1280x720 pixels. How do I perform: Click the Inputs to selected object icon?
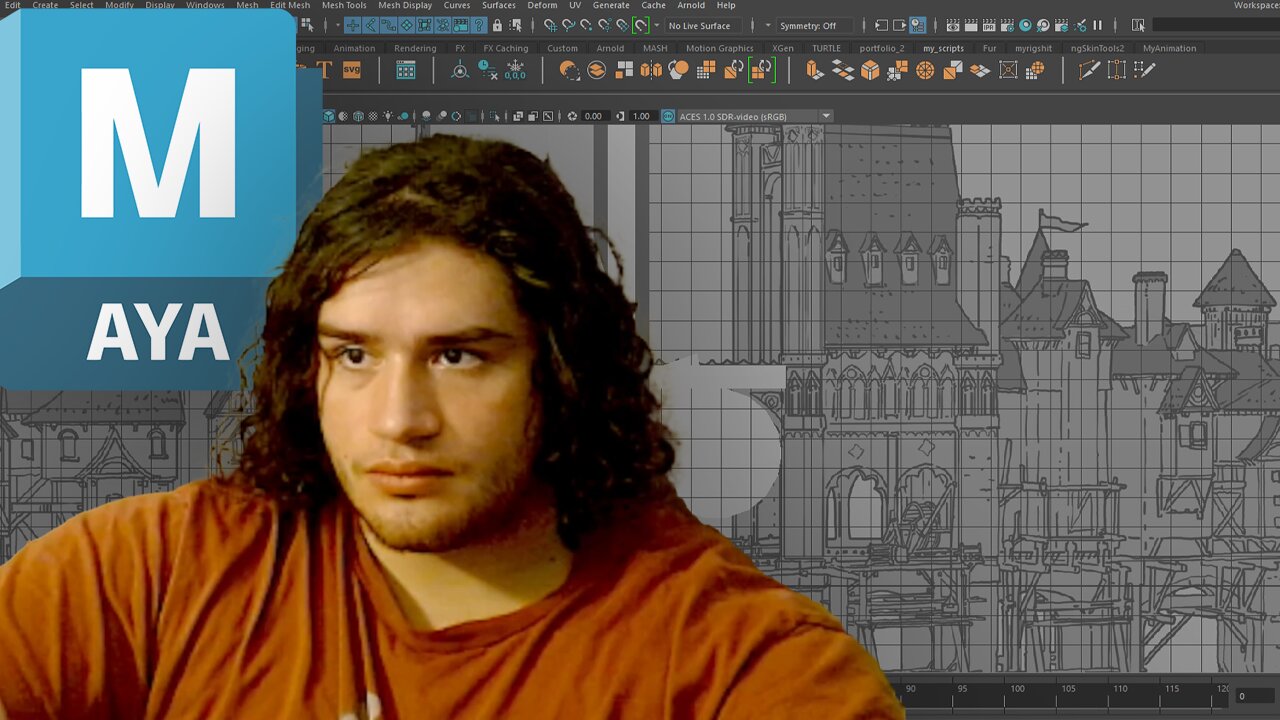point(881,25)
